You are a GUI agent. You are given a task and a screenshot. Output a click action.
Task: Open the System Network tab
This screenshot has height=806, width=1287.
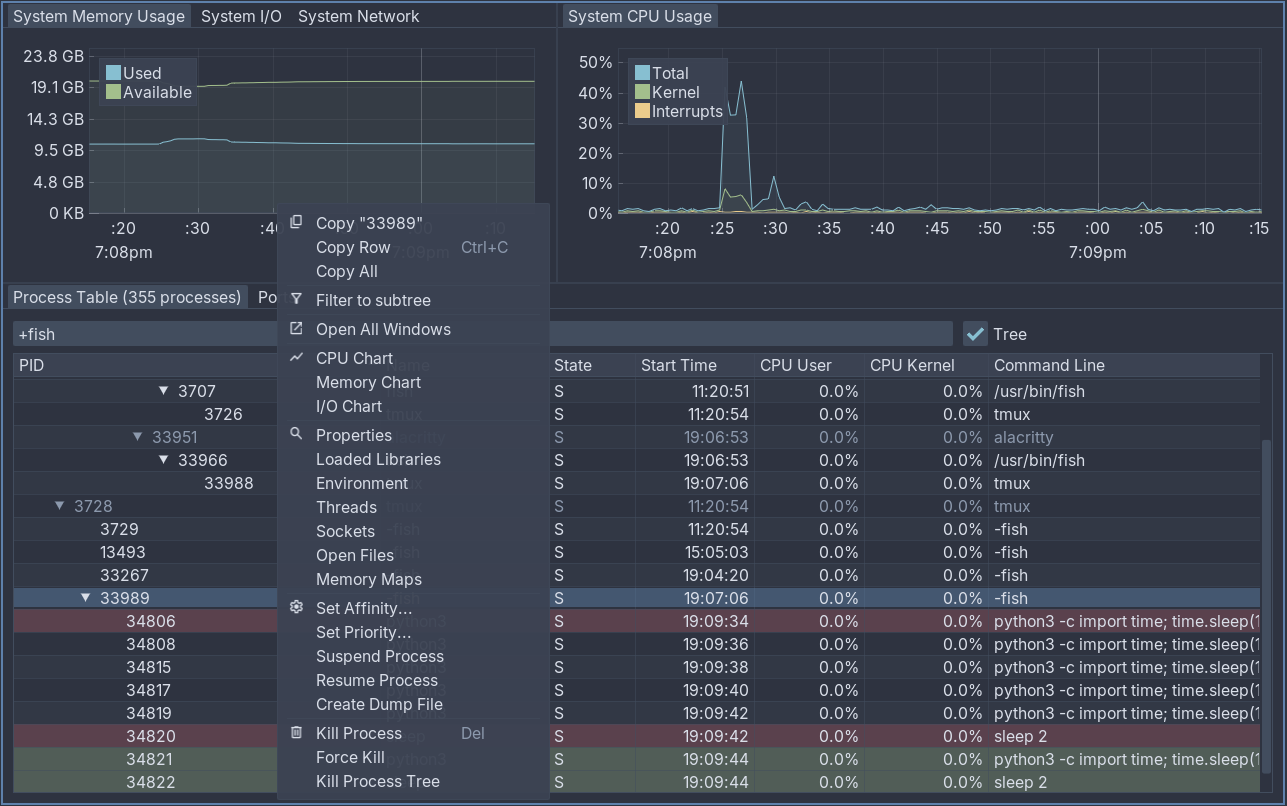[x=359, y=16]
